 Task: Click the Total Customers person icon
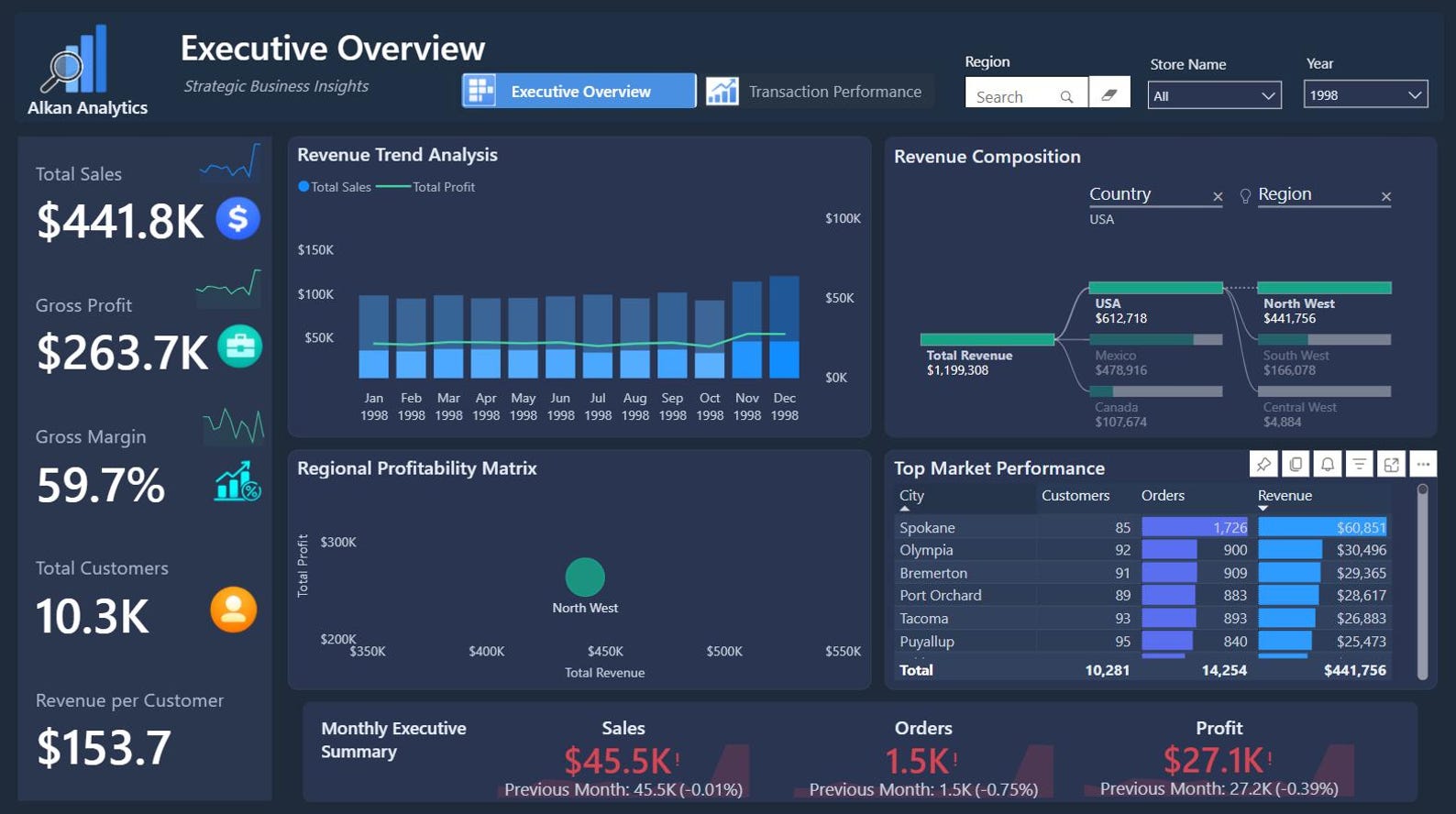coord(234,610)
